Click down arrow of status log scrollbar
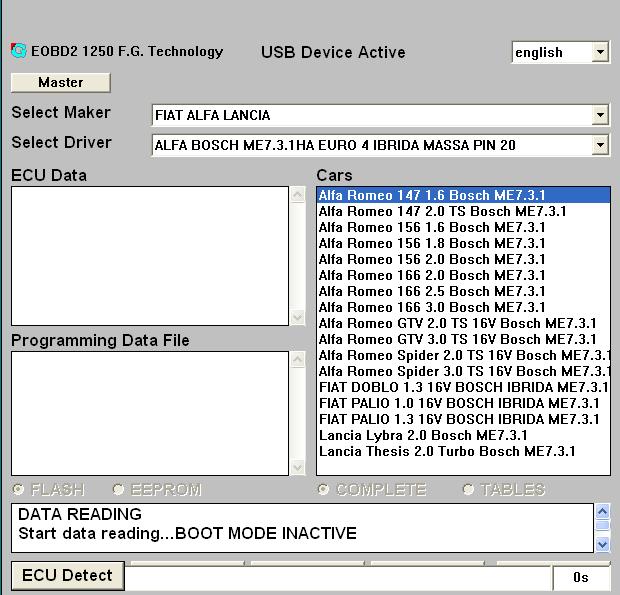The image size is (620, 595). 602,544
